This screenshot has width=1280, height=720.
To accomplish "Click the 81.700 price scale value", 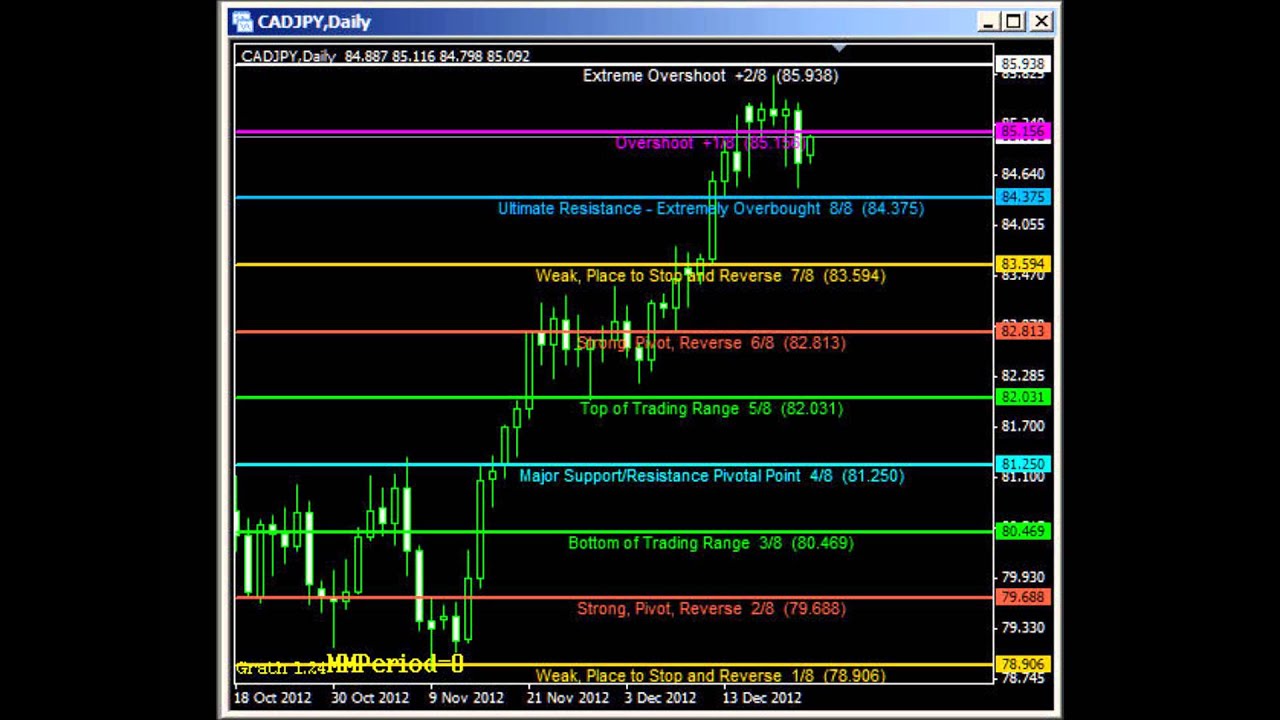I will click(1022, 427).
